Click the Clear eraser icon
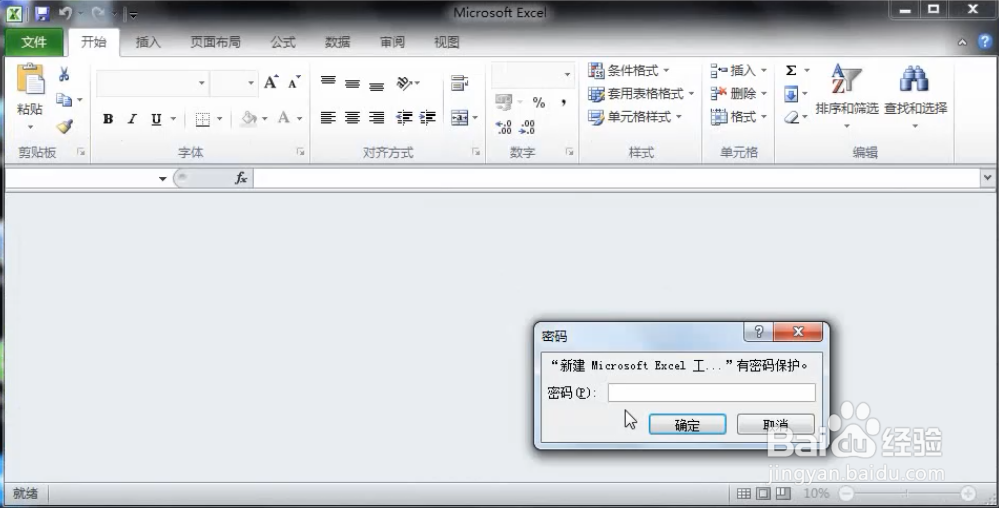 pyautogui.click(x=791, y=117)
